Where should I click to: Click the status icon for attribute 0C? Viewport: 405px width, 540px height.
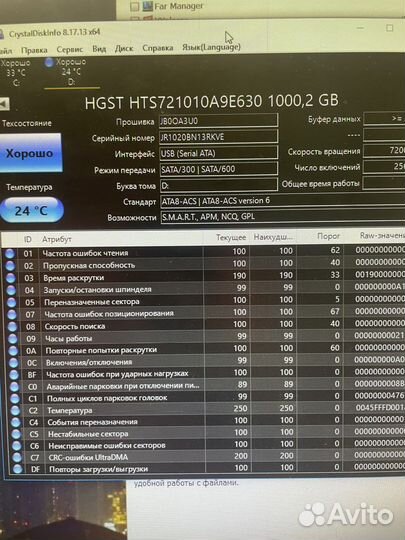pyautogui.click(x=13, y=363)
